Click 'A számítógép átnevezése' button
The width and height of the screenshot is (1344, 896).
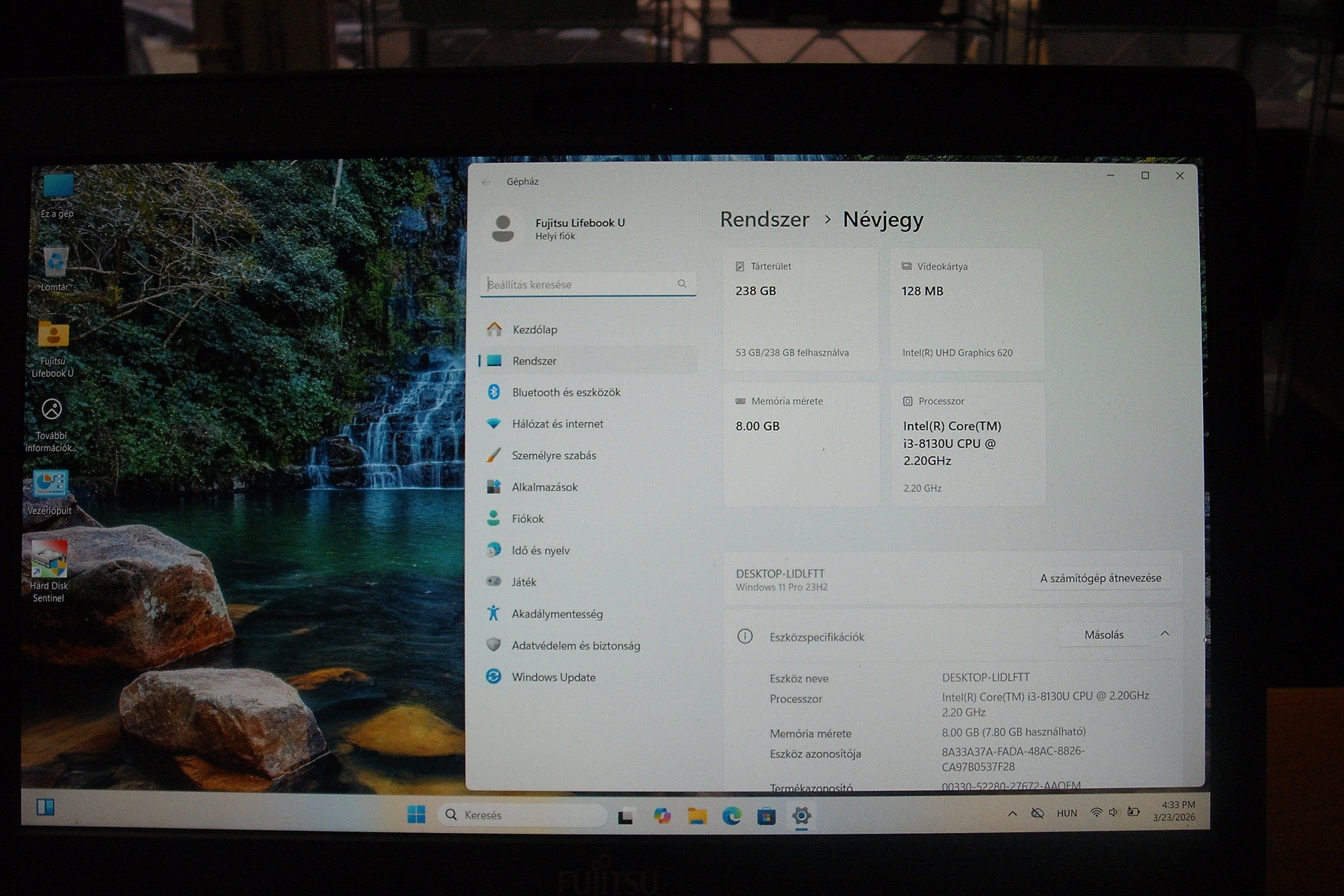tap(1100, 578)
